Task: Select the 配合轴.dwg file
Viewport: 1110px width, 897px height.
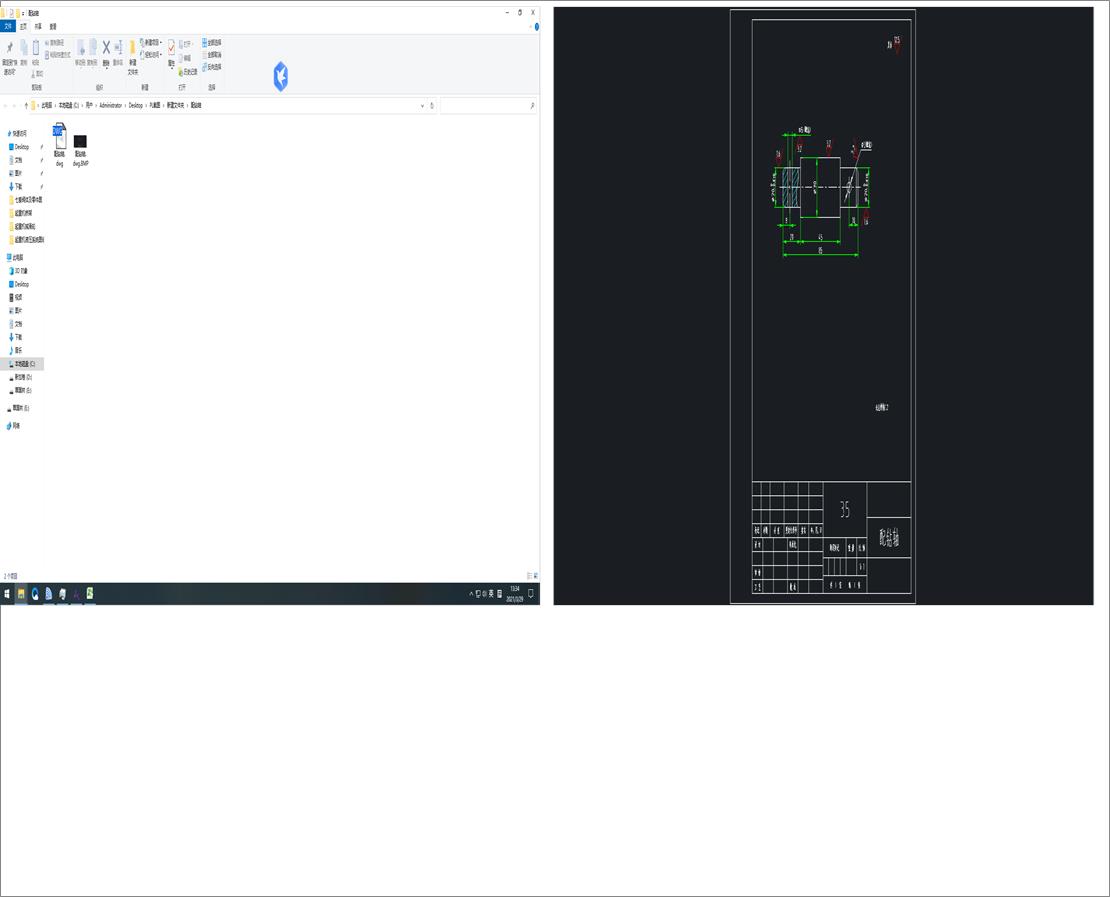Action: tap(59, 145)
